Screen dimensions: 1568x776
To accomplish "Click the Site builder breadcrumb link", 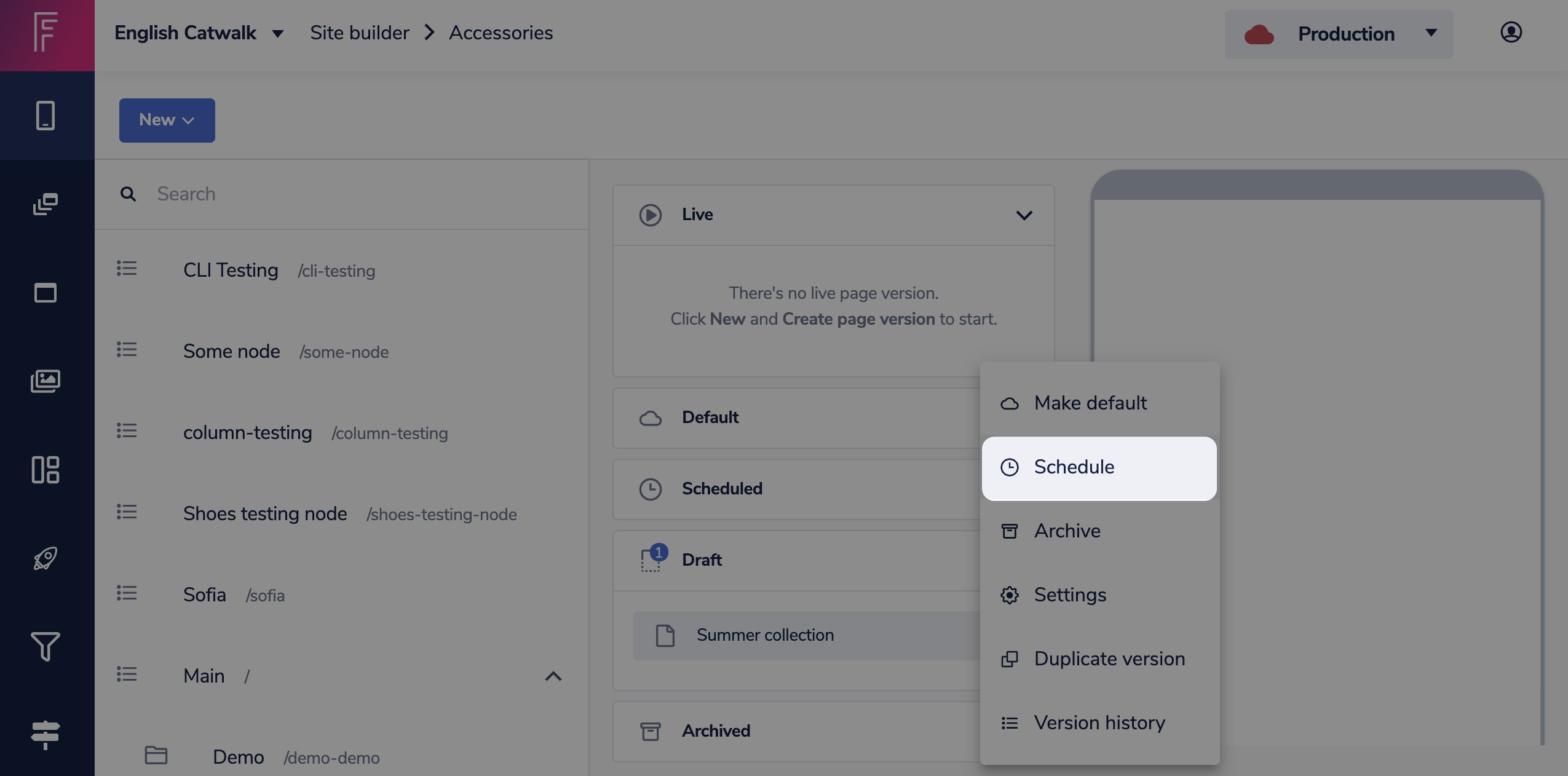I will (x=359, y=33).
